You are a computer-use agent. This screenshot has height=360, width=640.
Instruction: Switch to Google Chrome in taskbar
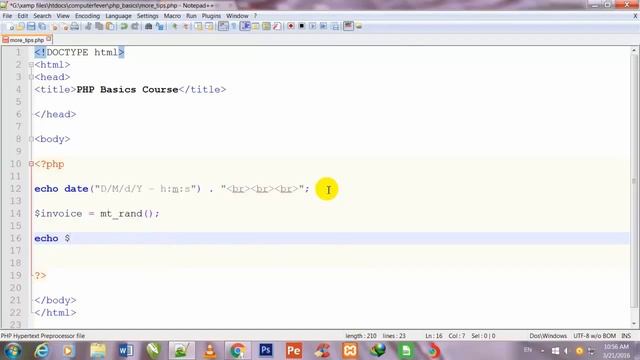pyautogui.click(x=238, y=351)
